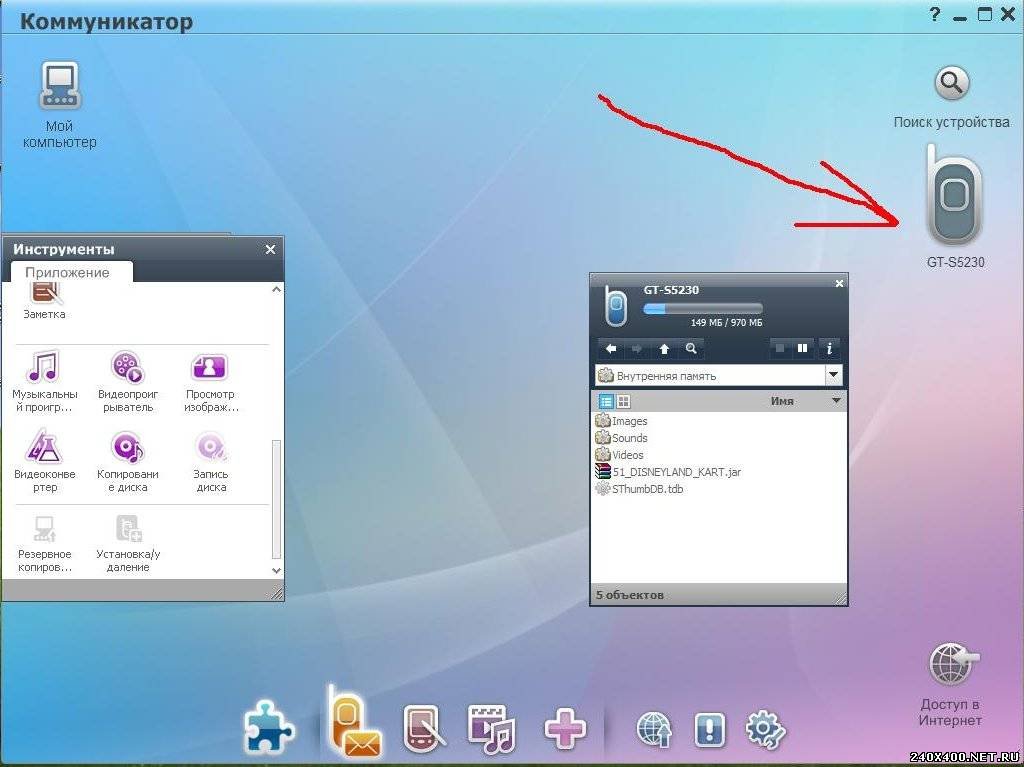Open Backup (Резервное копиров) icon

click(44, 528)
